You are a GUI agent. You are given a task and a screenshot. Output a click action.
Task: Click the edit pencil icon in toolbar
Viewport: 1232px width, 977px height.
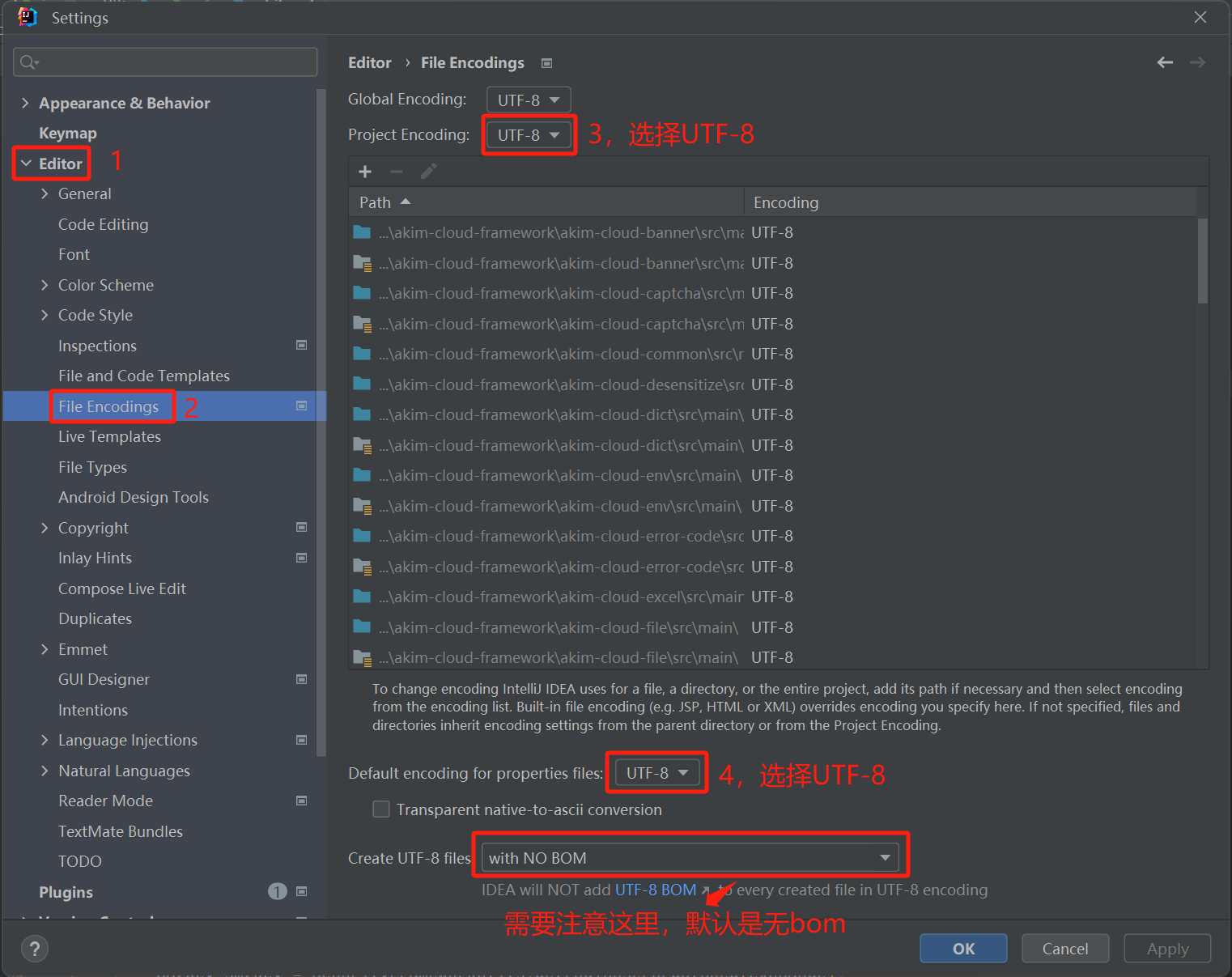[428, 172]
